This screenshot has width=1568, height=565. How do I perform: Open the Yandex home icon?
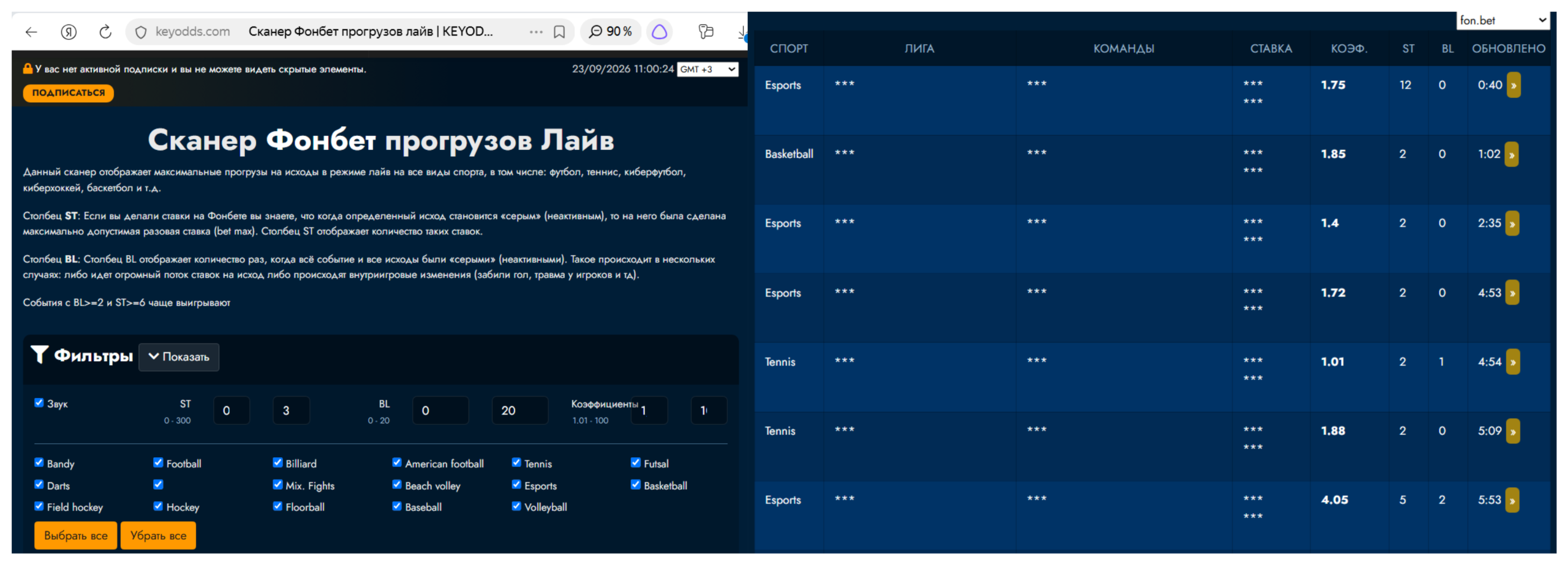[x=69, y=32]
